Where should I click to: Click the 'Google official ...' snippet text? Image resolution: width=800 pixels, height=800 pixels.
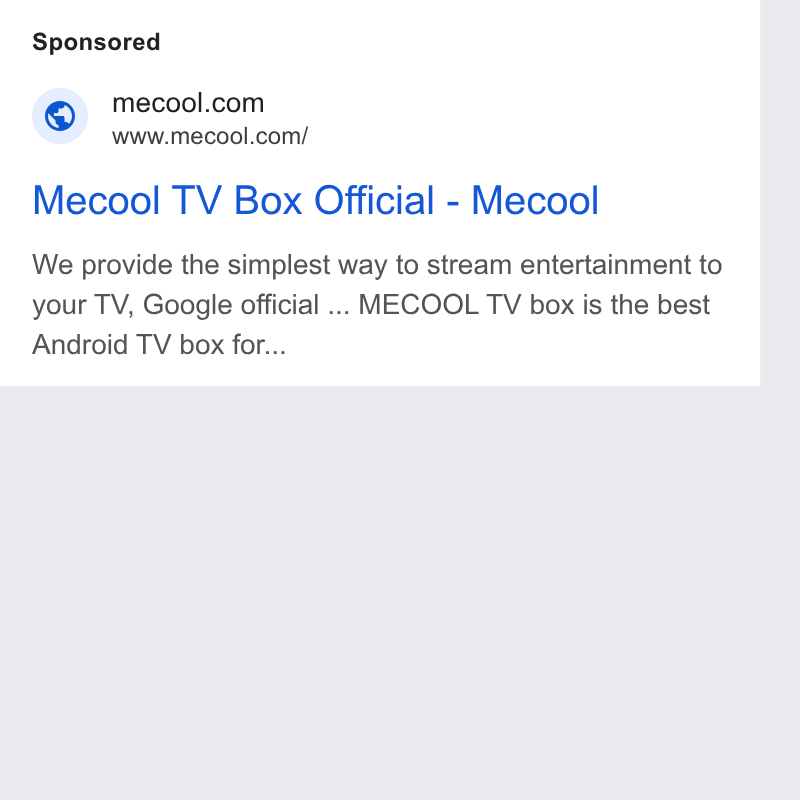pos(246,306)
